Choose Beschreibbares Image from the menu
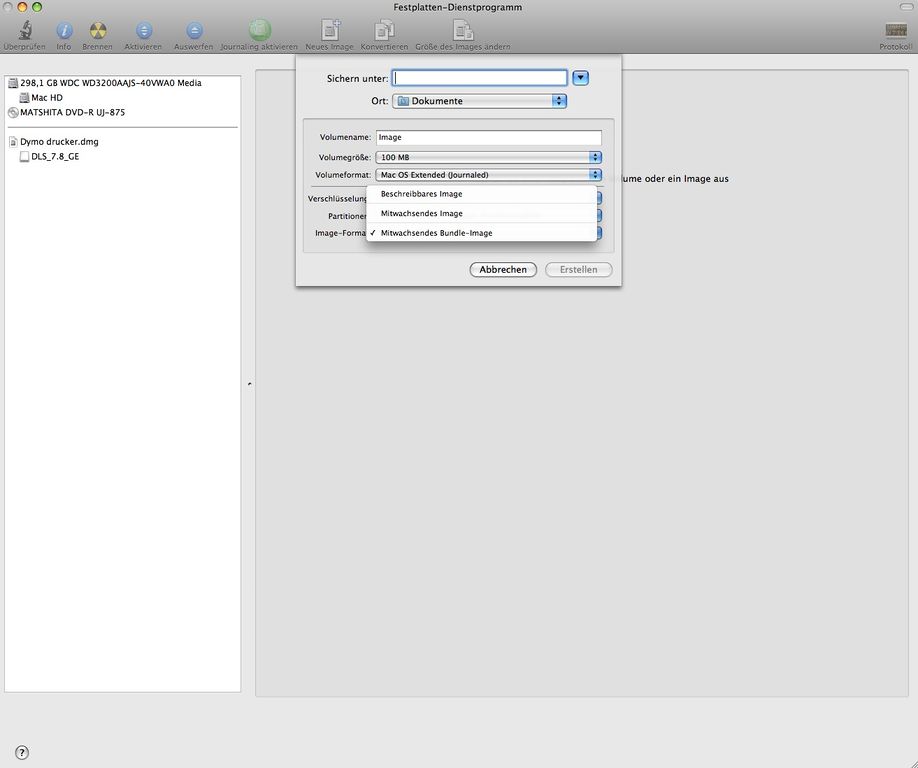Screen dimensions: 918x768 point(421,194)
